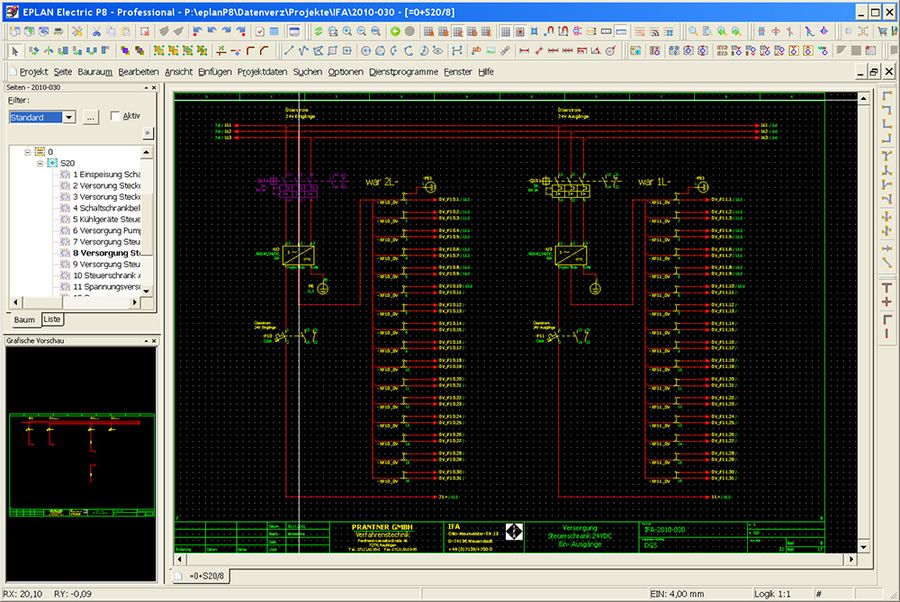
Task: Select page '5 Kühlgeräte Steu' in tree
Action: click(100, 219)
